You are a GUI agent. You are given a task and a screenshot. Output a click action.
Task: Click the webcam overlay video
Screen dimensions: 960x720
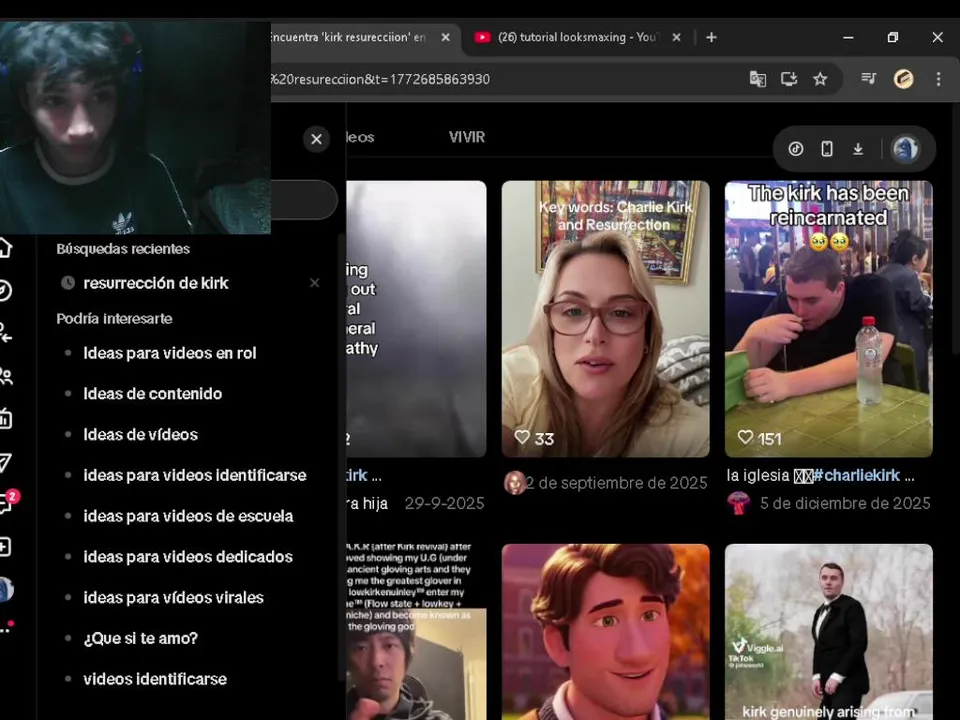135,128
